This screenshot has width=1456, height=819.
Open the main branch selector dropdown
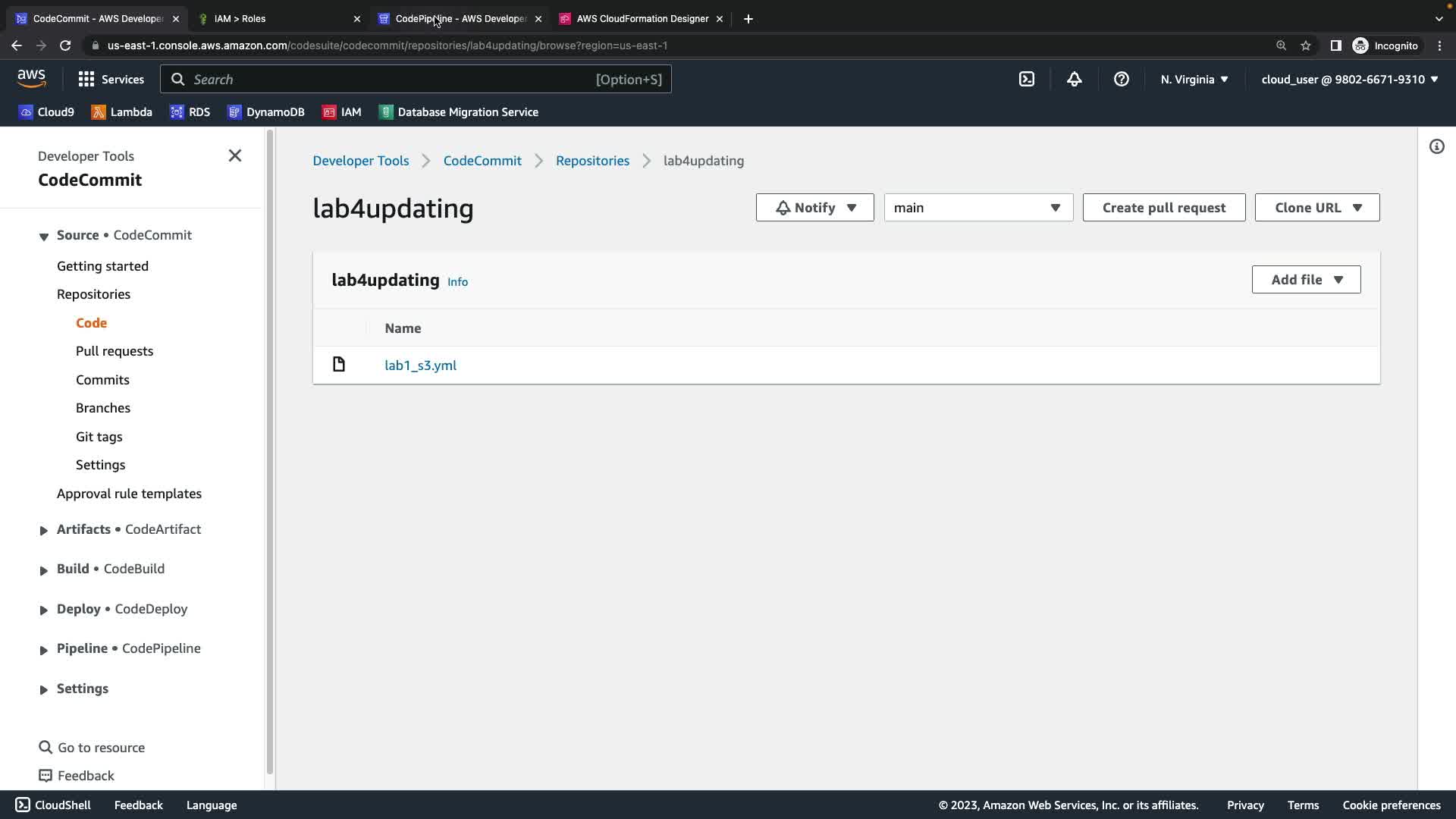(977, 208)
